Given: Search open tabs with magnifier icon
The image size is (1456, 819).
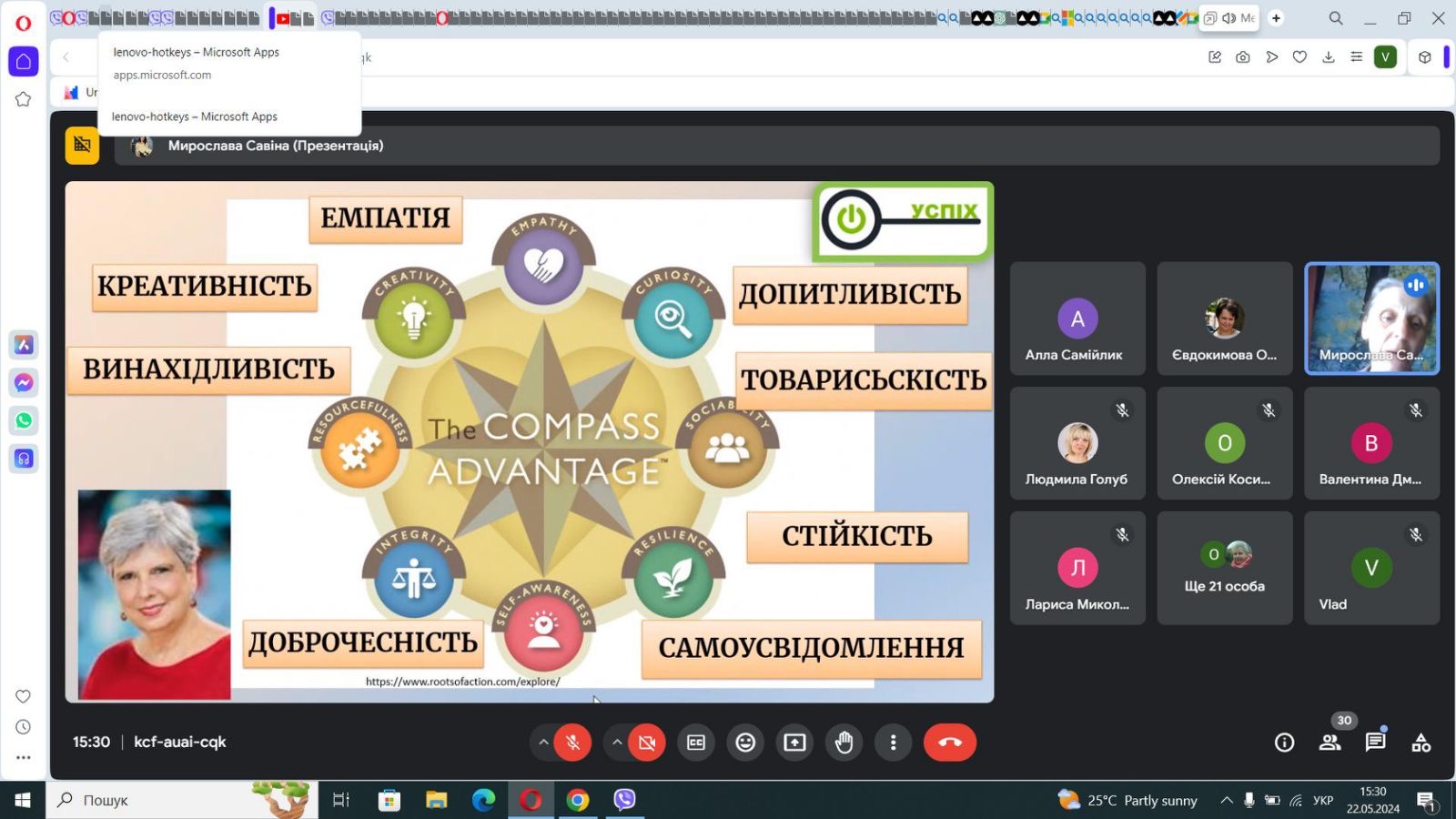Looking at the screenshot, I should pyautogui.click(x=1336, y=18).
